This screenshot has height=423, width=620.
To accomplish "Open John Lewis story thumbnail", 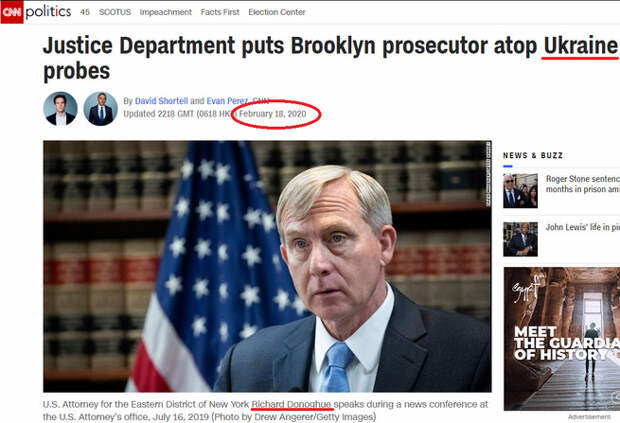I will (x=520, y=239).
